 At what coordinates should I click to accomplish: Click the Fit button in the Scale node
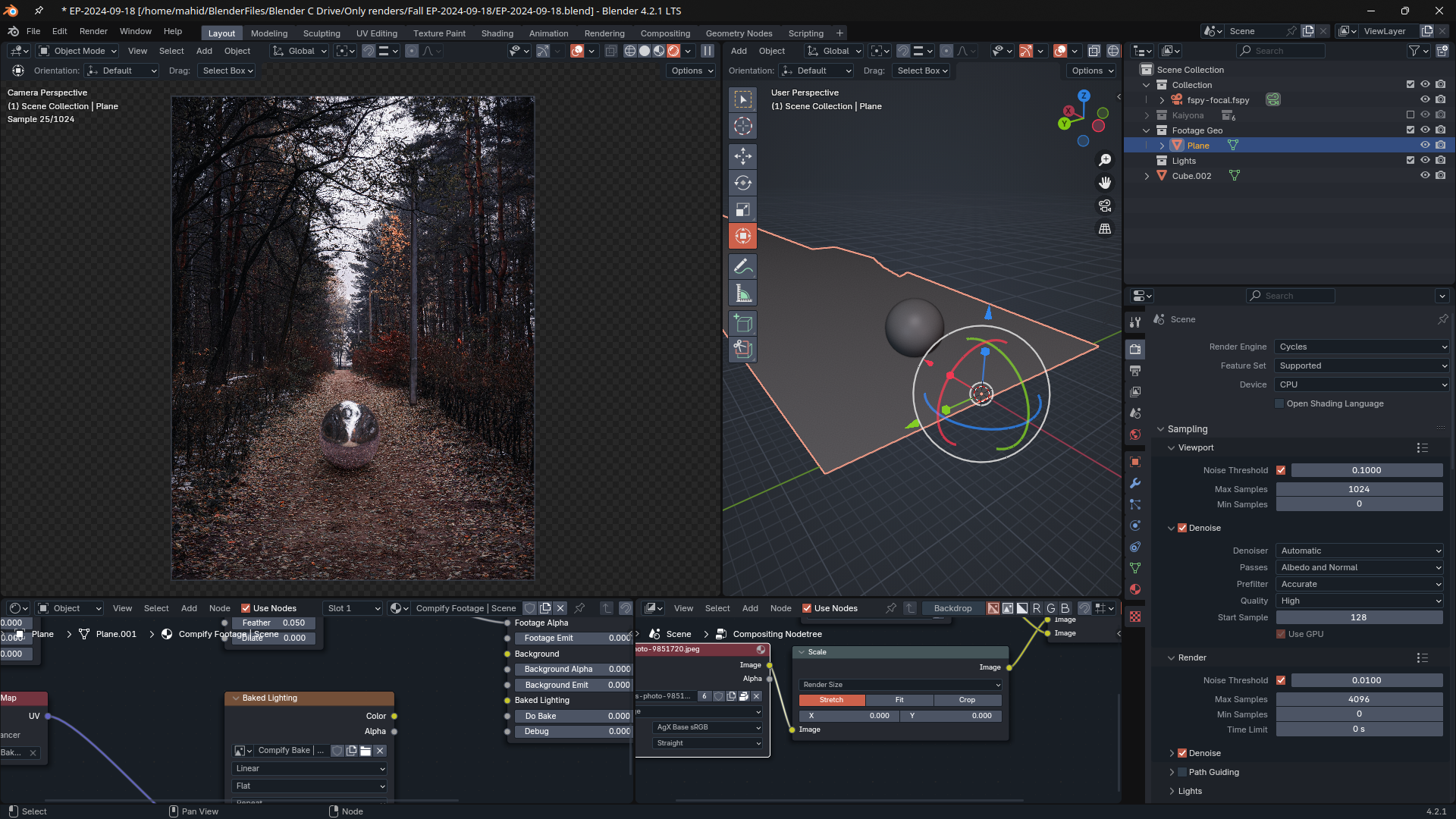(899, 700)
